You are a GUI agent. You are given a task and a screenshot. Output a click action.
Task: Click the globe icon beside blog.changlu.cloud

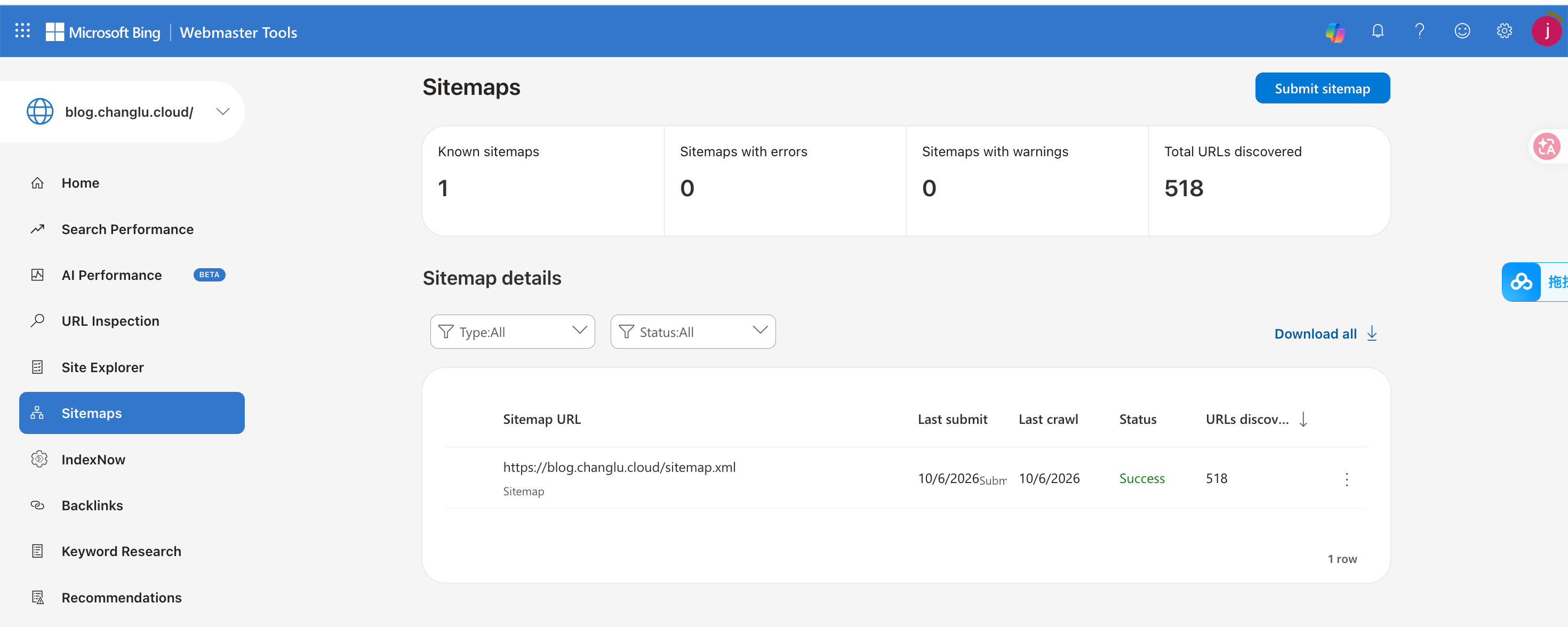click(40, 111)
